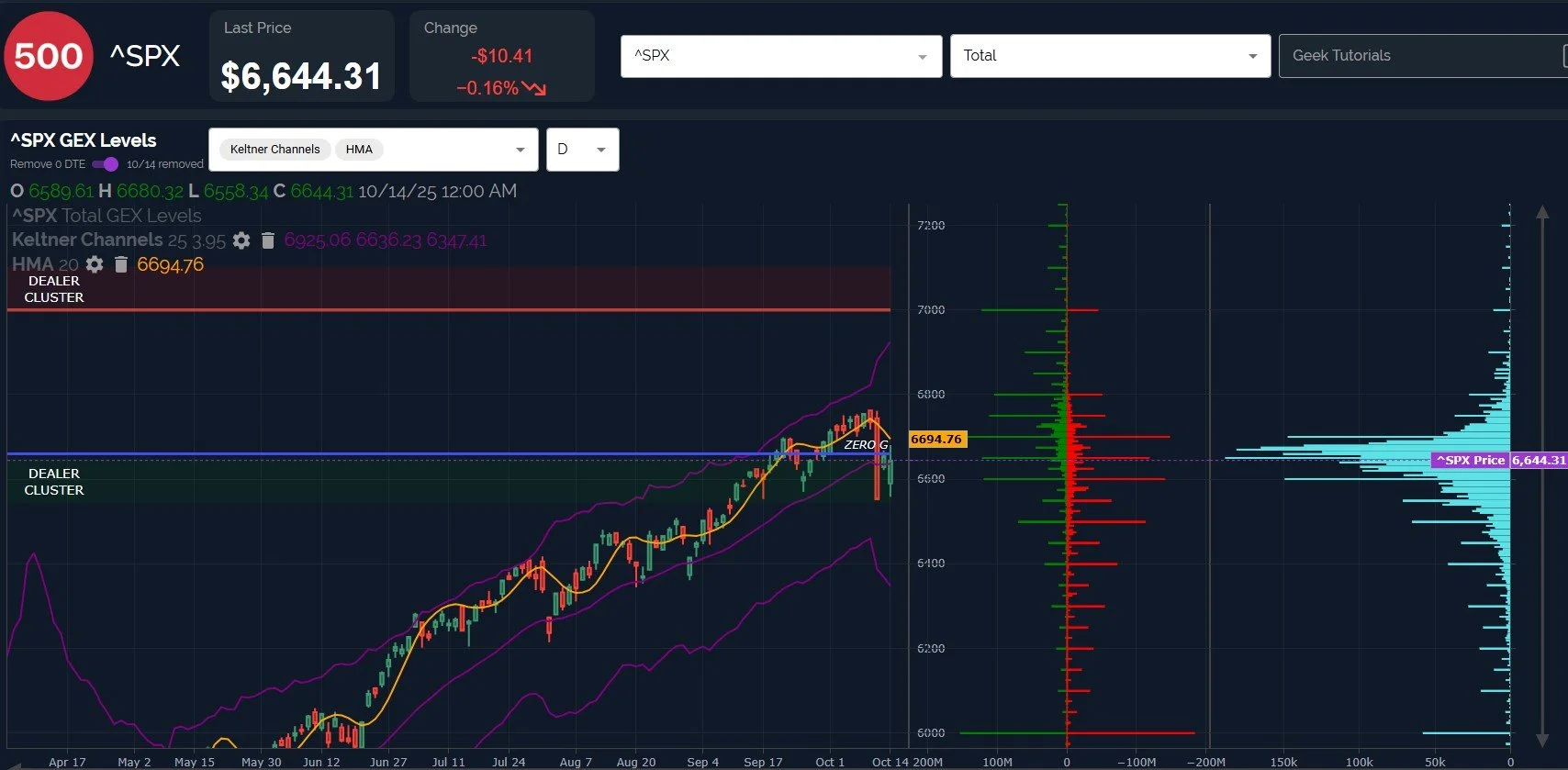
Task: Click the red downtrend arrow icon
Action: coord(534,88)
